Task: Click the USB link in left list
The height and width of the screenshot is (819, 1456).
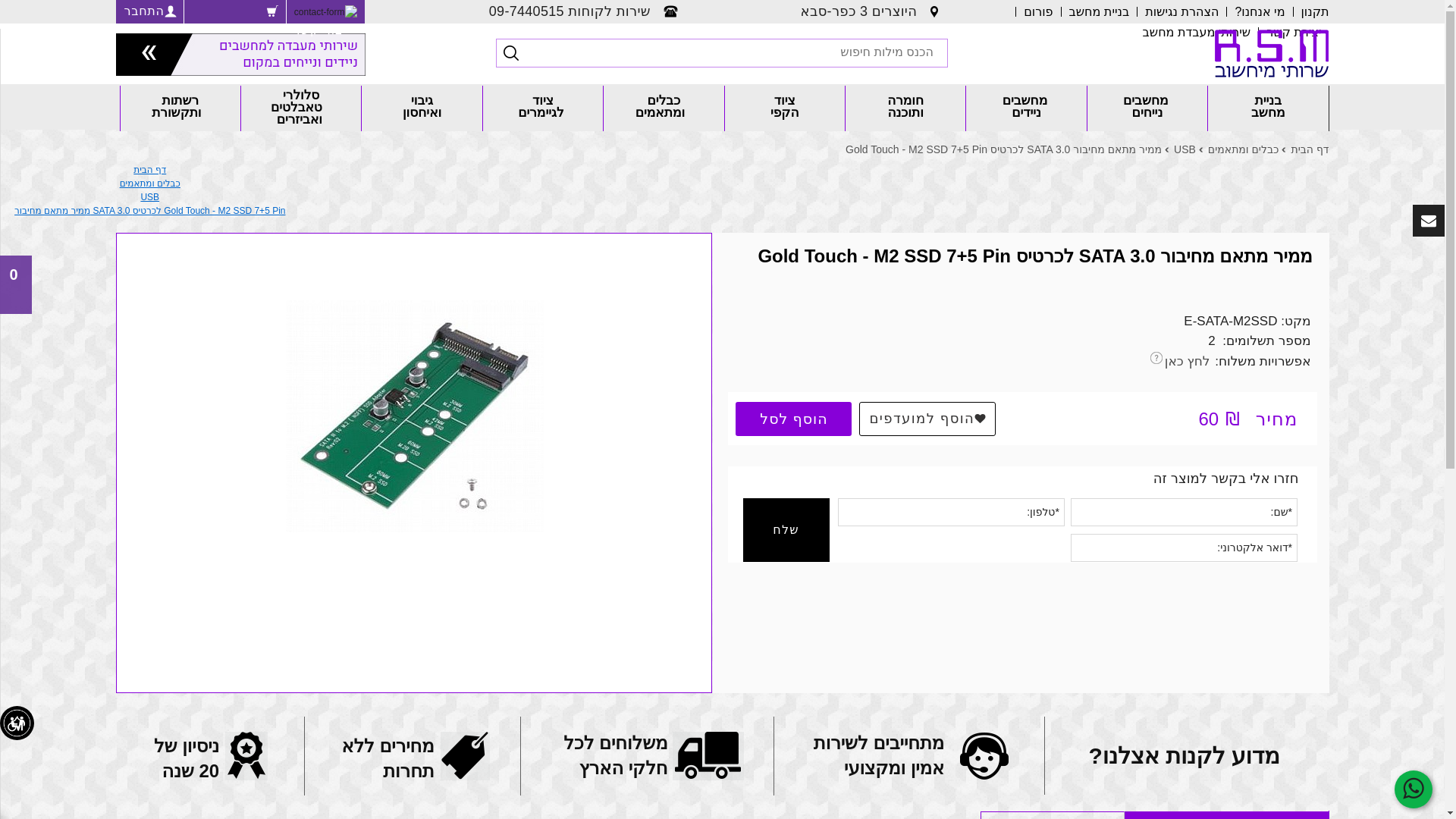Action: point(149,197)
